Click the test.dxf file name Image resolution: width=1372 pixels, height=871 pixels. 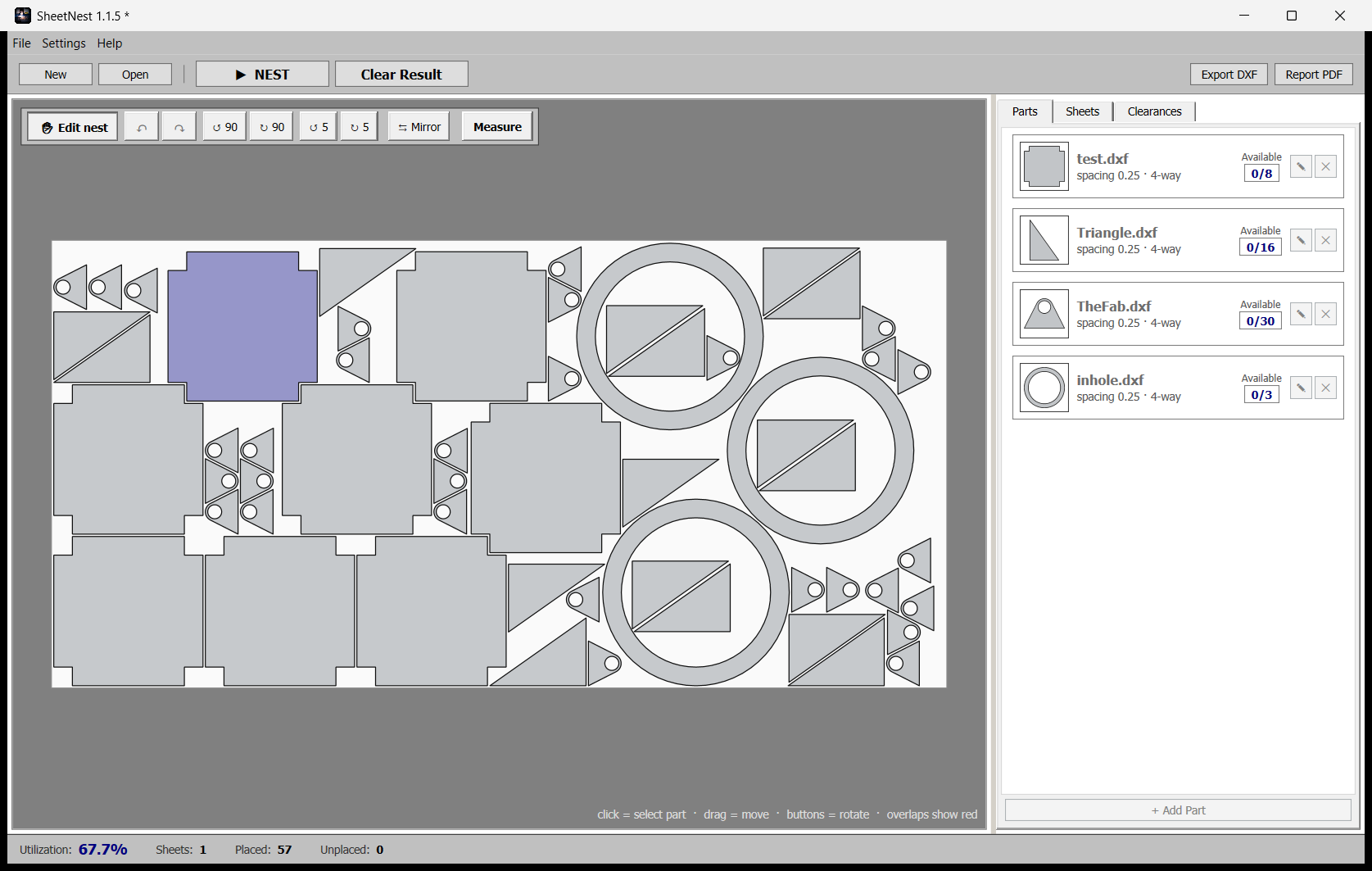1102,159
